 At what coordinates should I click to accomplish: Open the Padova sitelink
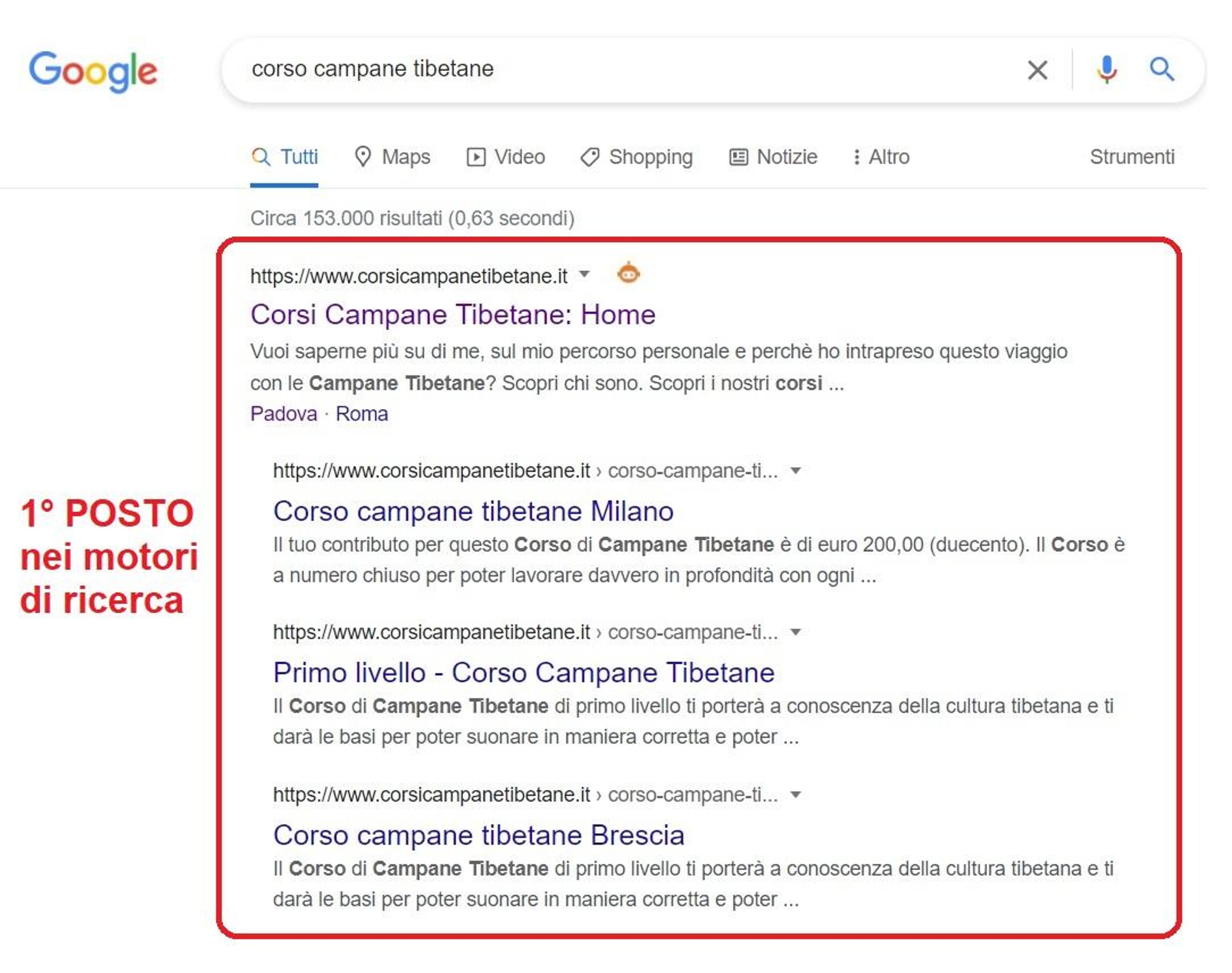coord(284,414)
